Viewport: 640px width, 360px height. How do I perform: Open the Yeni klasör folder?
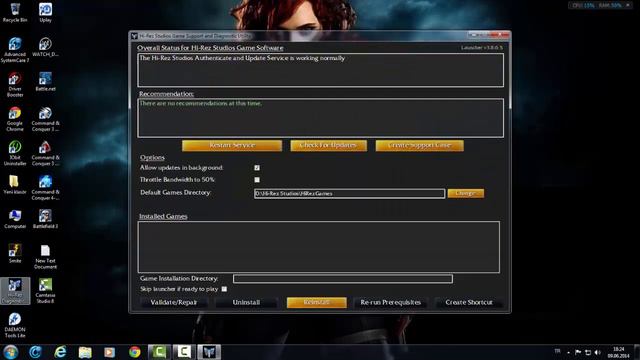[15, 185]
